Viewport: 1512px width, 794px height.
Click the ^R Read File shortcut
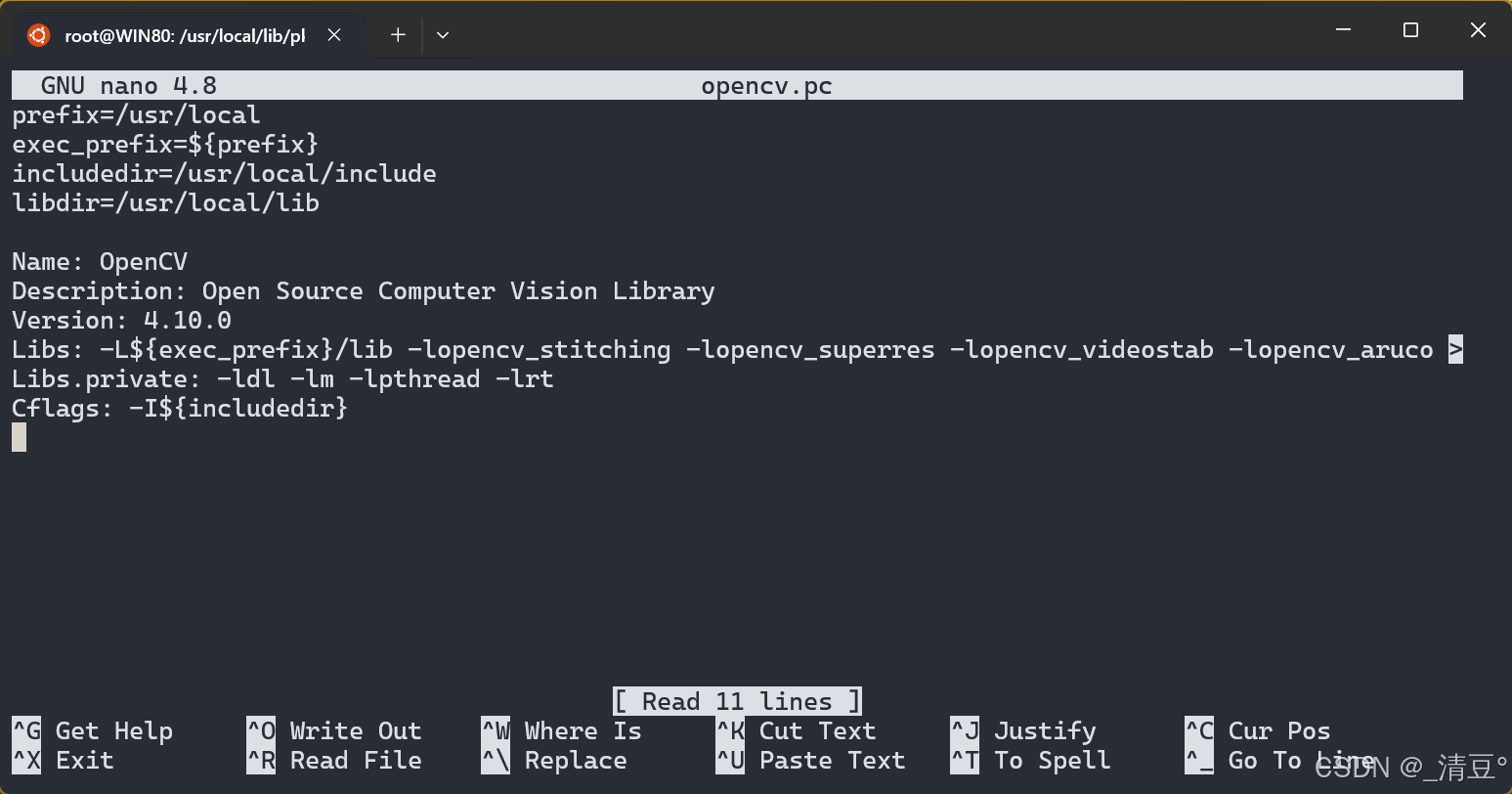tap(334, 760)
